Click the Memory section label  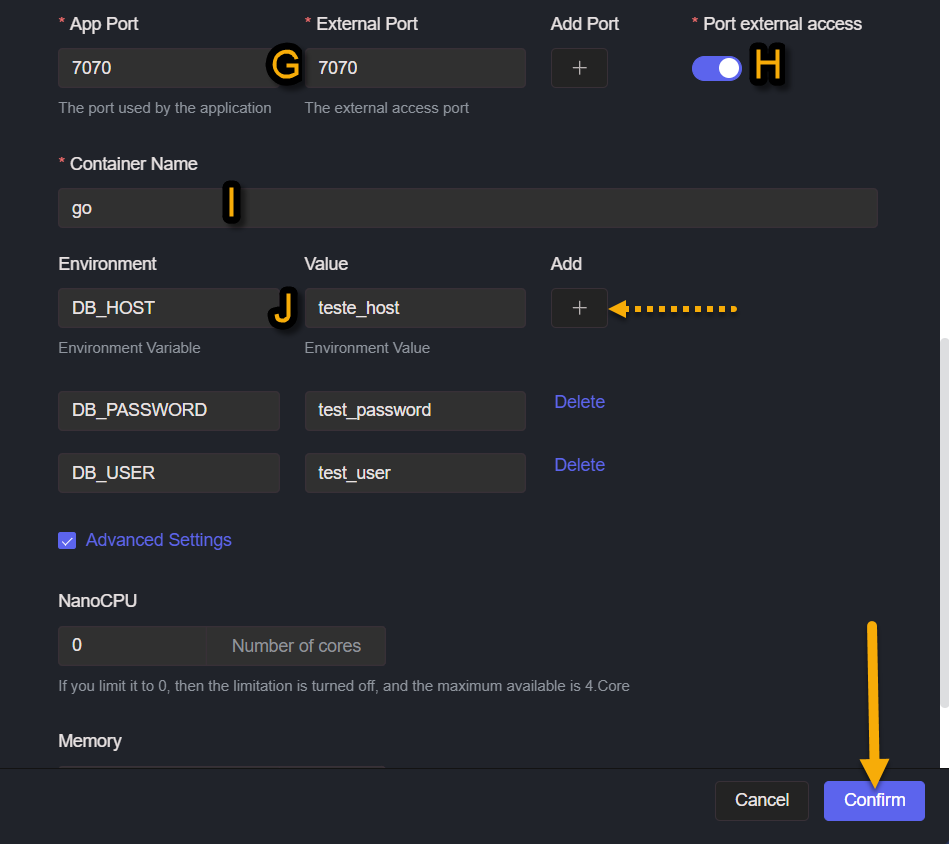tap(90, 741)
